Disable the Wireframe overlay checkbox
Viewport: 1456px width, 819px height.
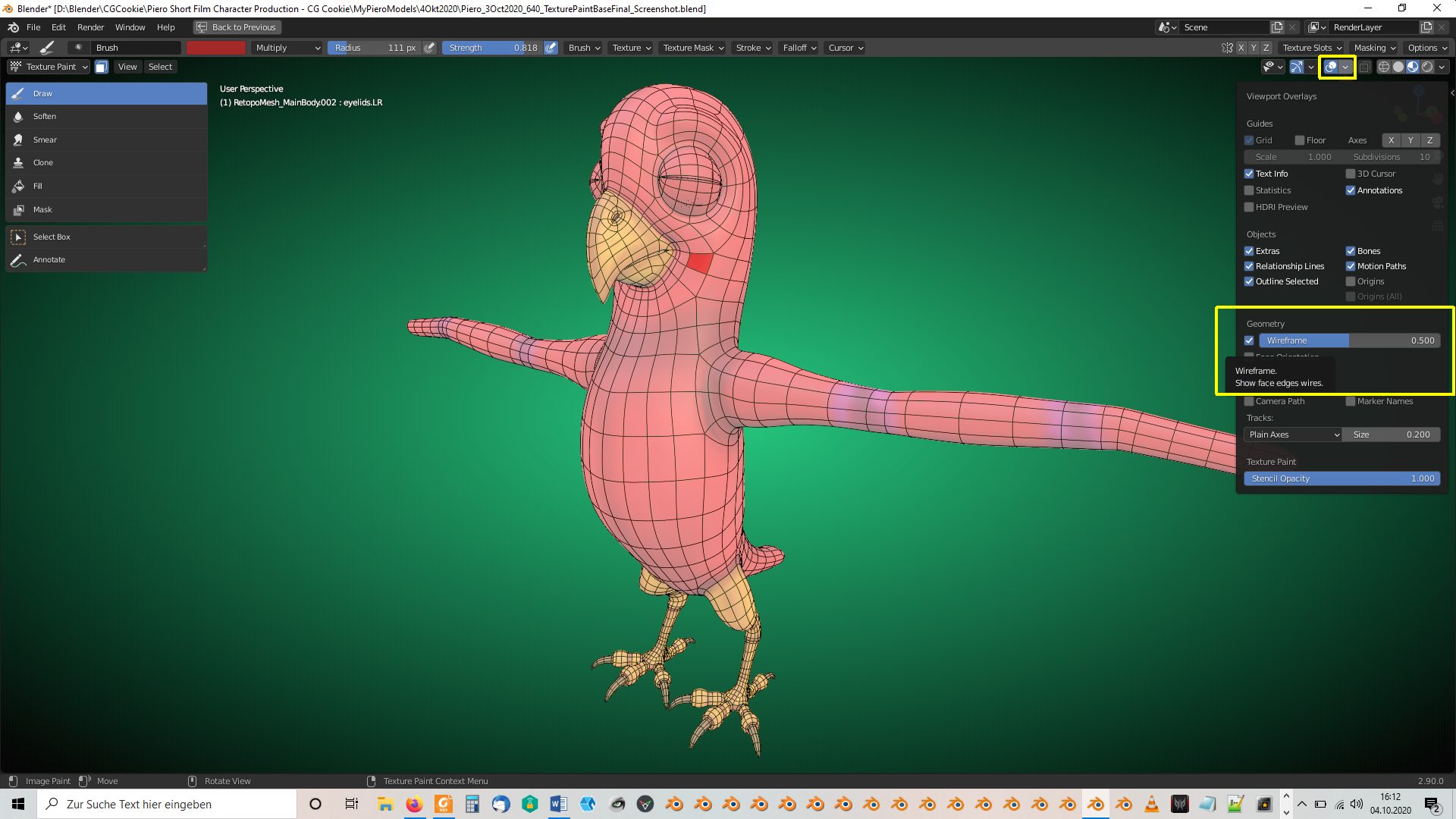click(x=1249, y=341)
